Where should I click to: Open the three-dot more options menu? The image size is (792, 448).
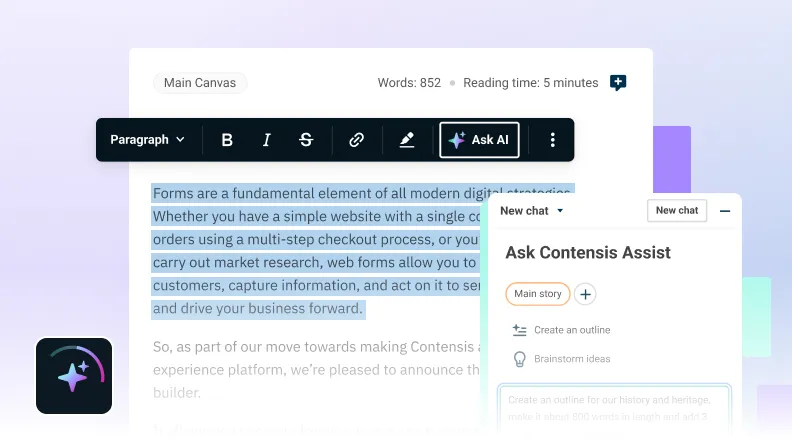pos(553,140)
